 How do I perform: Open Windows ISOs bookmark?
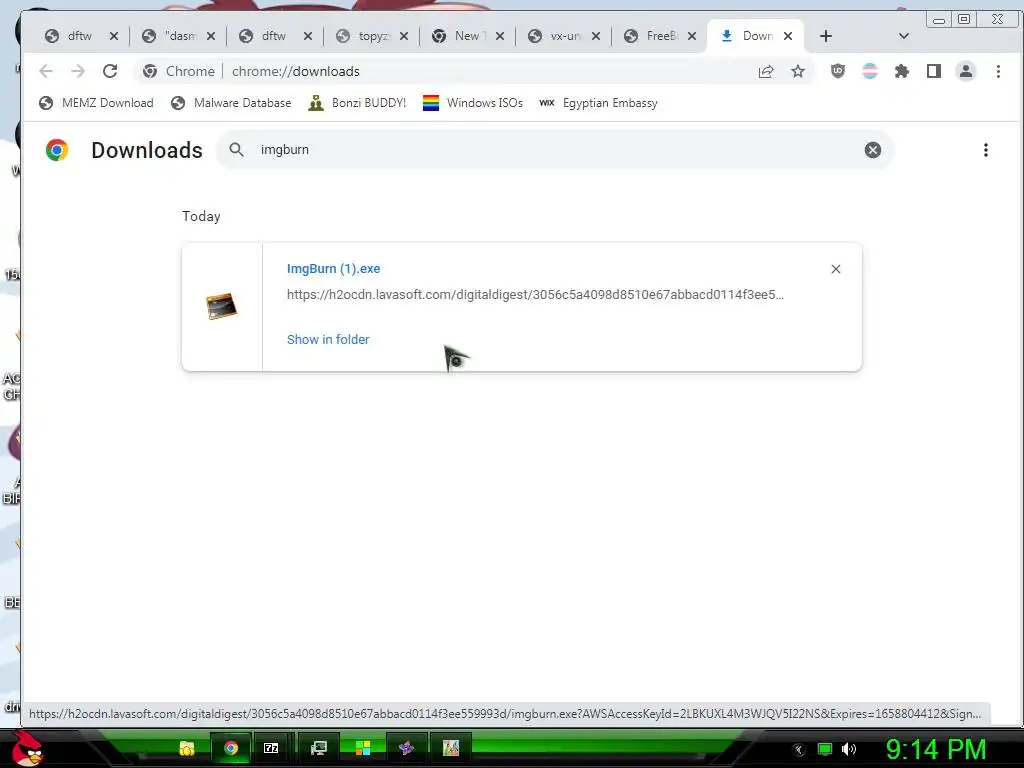click(473, 103)
